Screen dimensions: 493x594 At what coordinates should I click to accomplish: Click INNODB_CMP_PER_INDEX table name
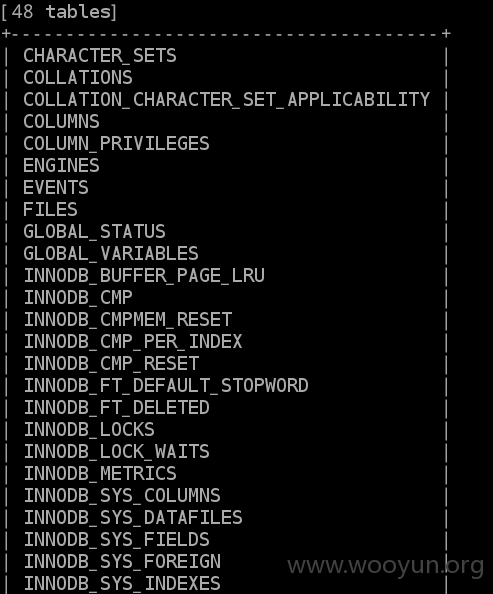pos(133,341)
